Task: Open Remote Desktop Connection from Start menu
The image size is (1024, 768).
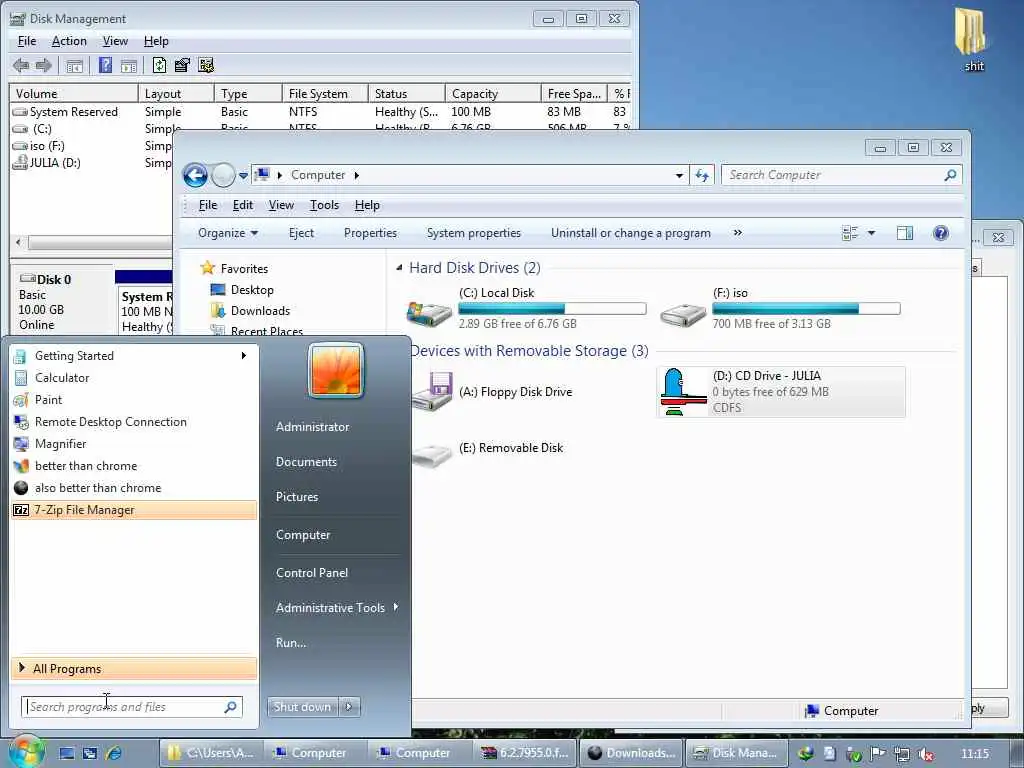Action: (134, 422)
